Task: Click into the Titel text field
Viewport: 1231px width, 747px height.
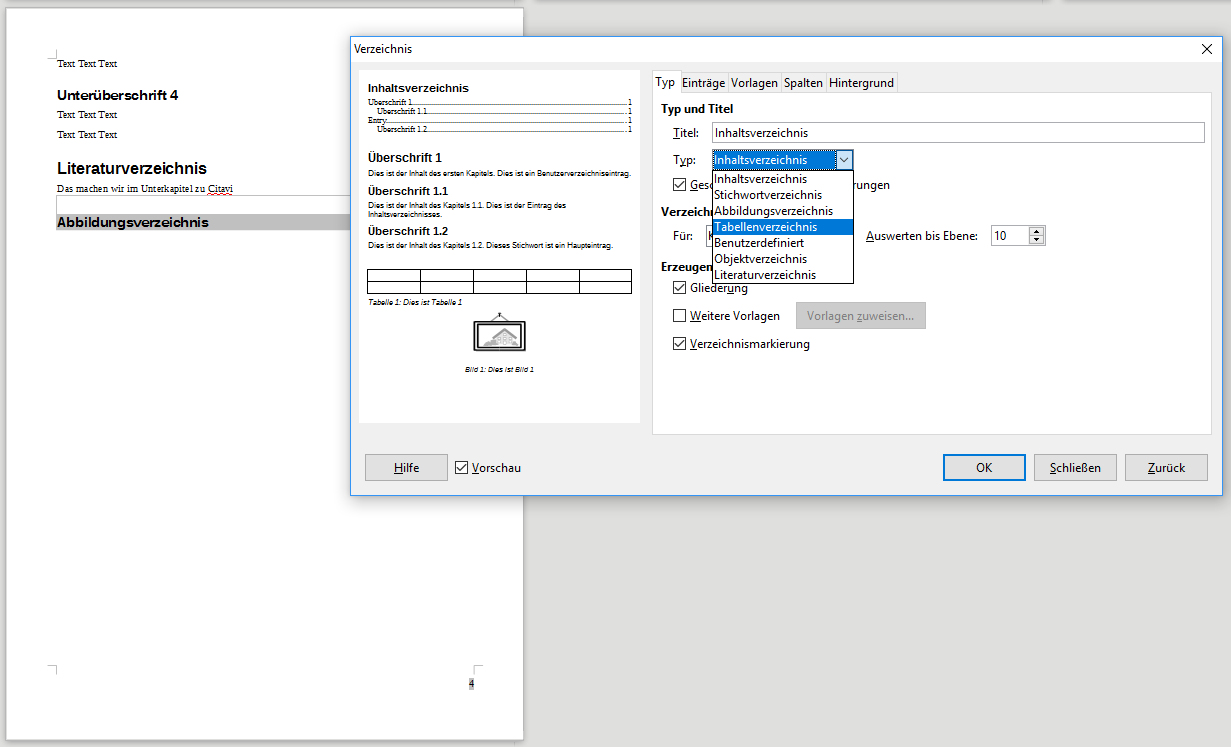Action: point(957,133)
